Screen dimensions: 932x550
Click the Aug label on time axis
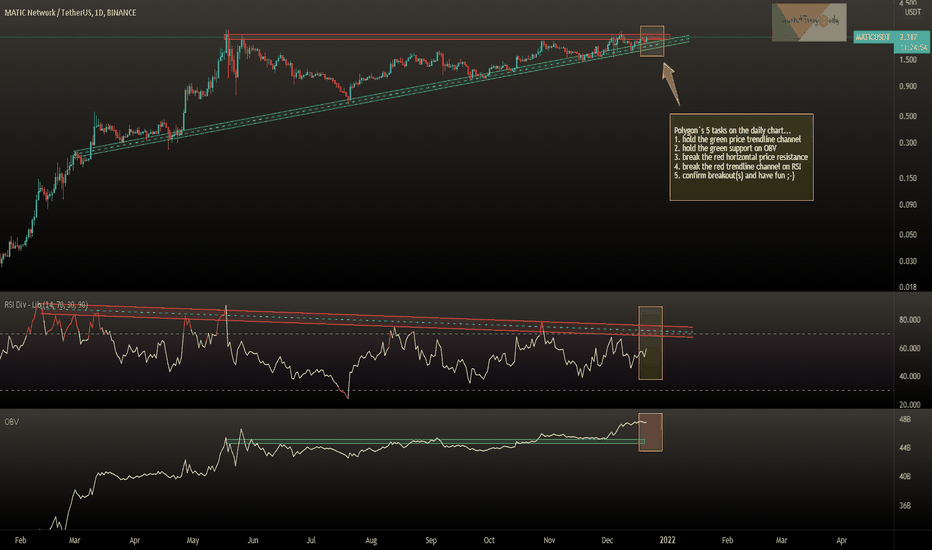371,540
